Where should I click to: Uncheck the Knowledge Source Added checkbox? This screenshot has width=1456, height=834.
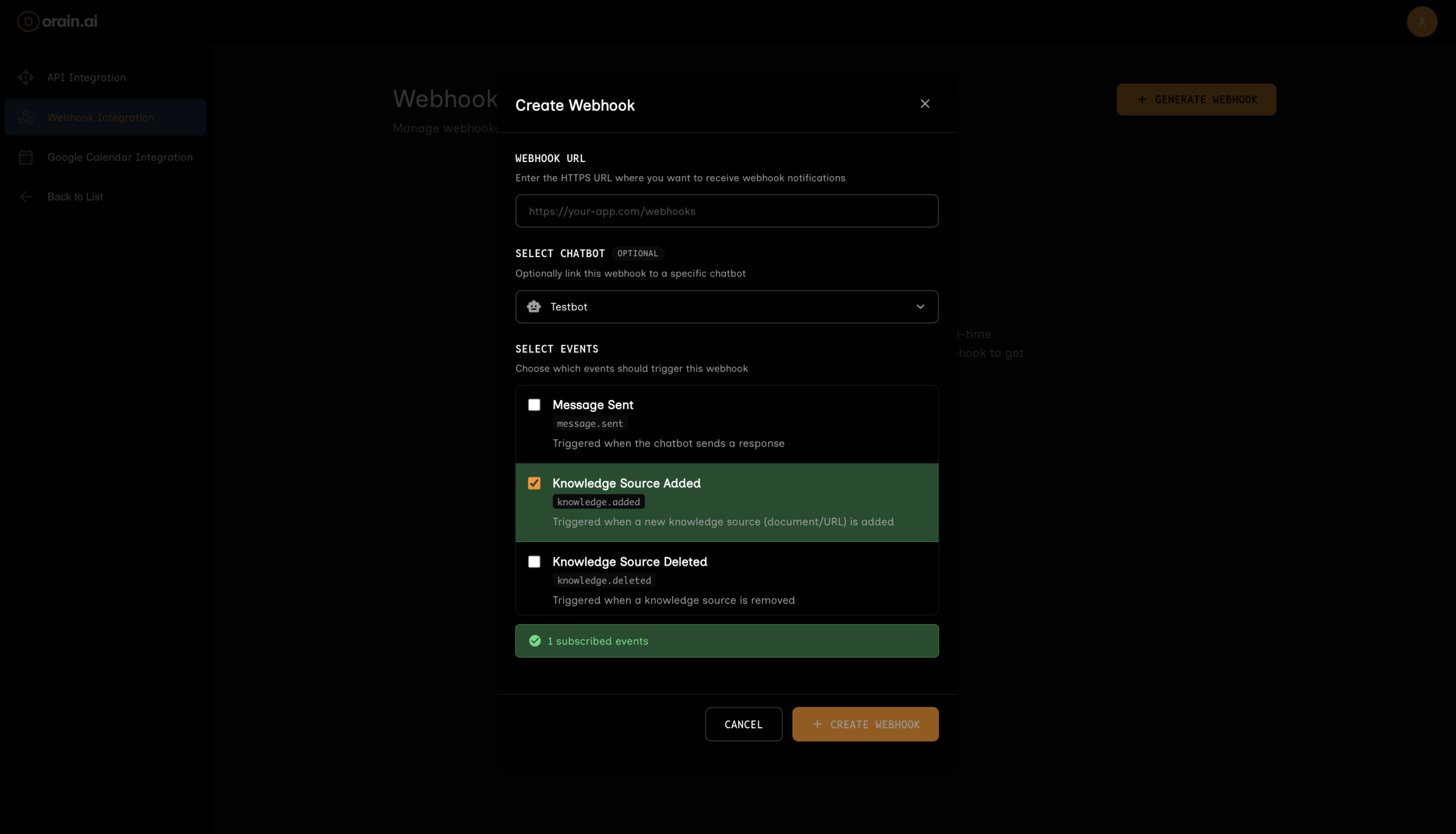(534, 484)
